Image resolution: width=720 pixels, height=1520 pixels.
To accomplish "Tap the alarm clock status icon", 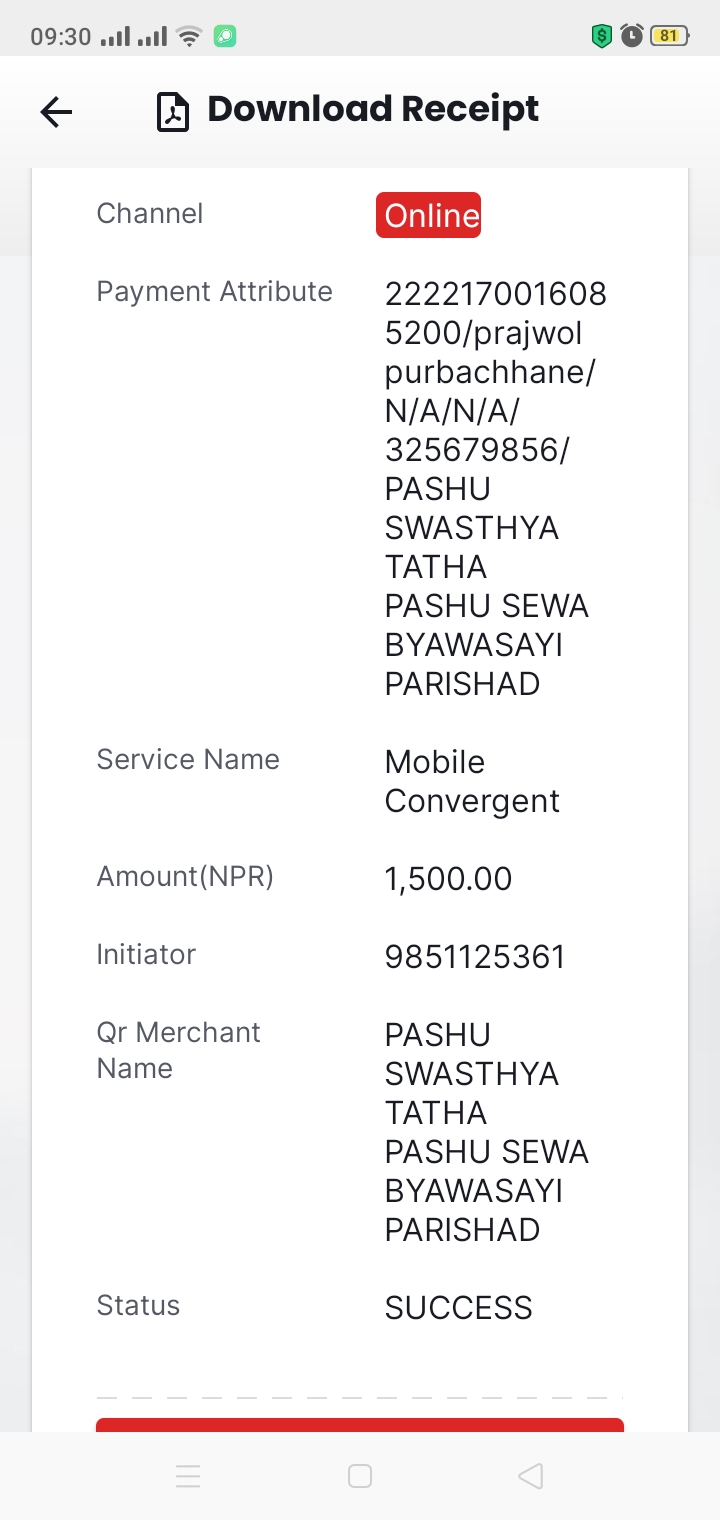I will point(632,37).
